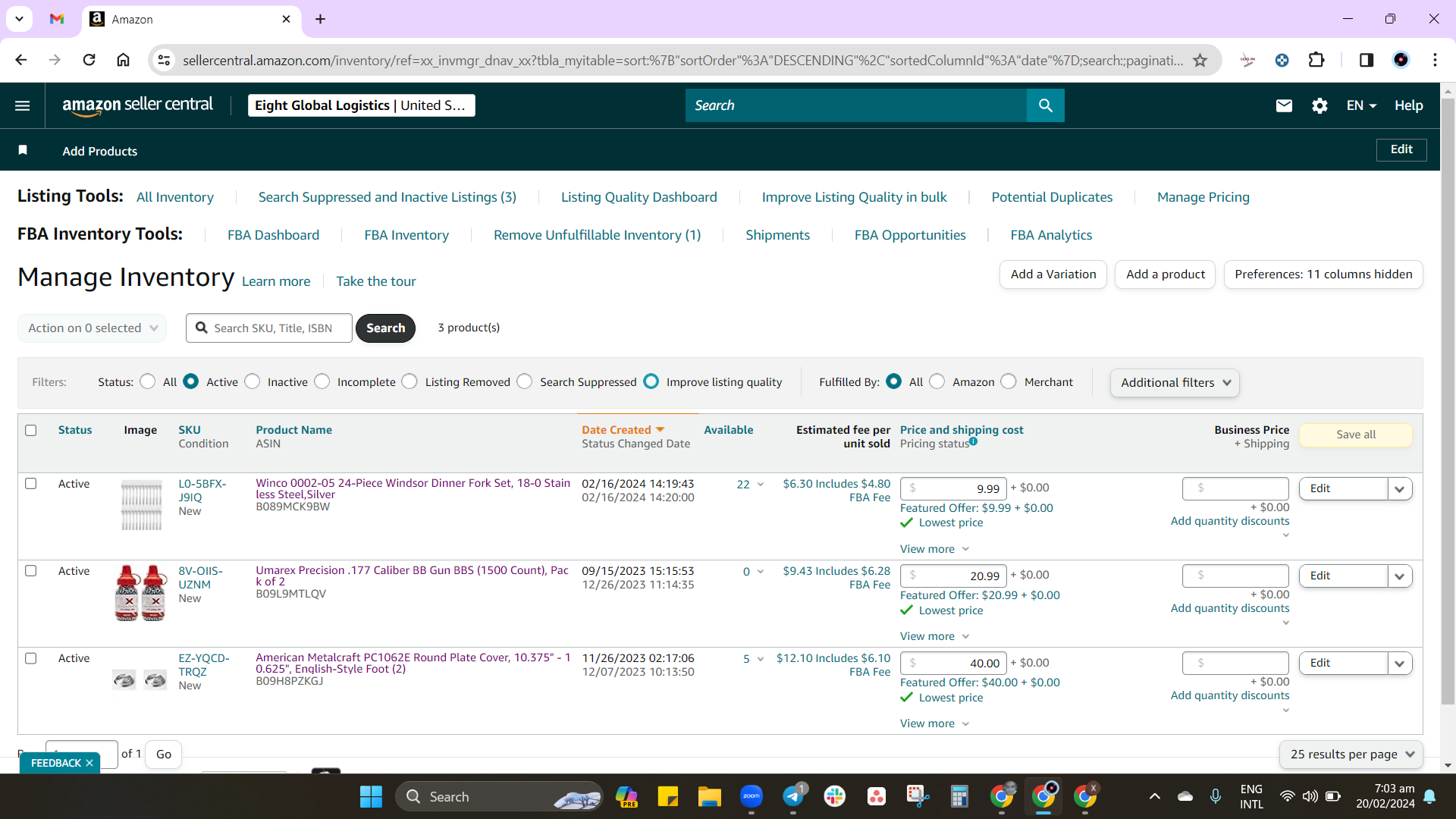The image size is (1456, 819).
Task: Close the FEEDBACK widget with X
Action: 89,763
